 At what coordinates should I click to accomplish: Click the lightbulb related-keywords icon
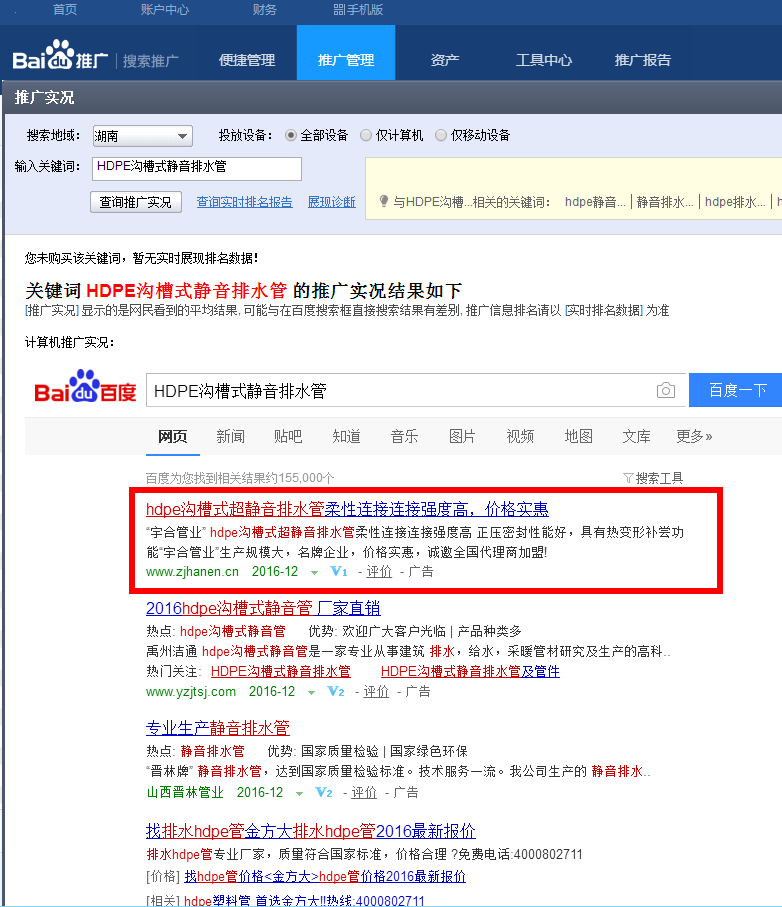tap(383, 201)
